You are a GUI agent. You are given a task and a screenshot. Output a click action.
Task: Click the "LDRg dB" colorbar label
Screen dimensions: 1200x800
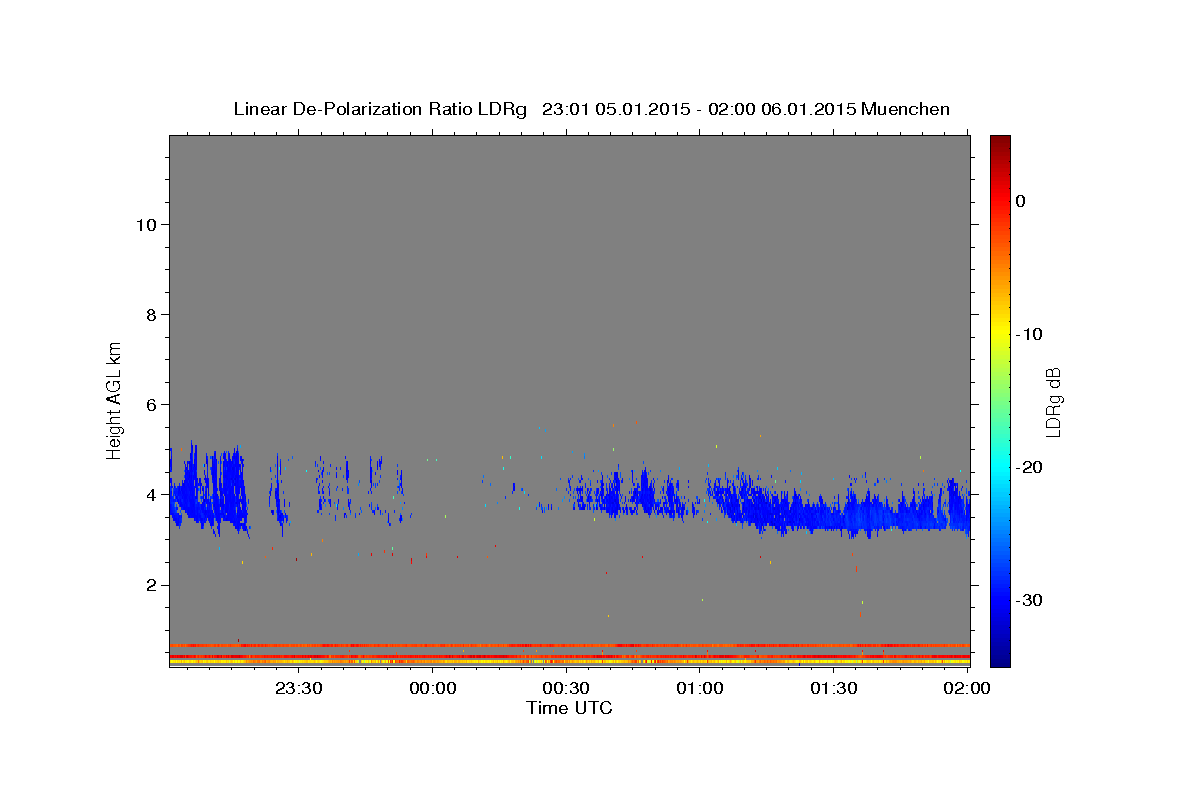coord(1052,401)
